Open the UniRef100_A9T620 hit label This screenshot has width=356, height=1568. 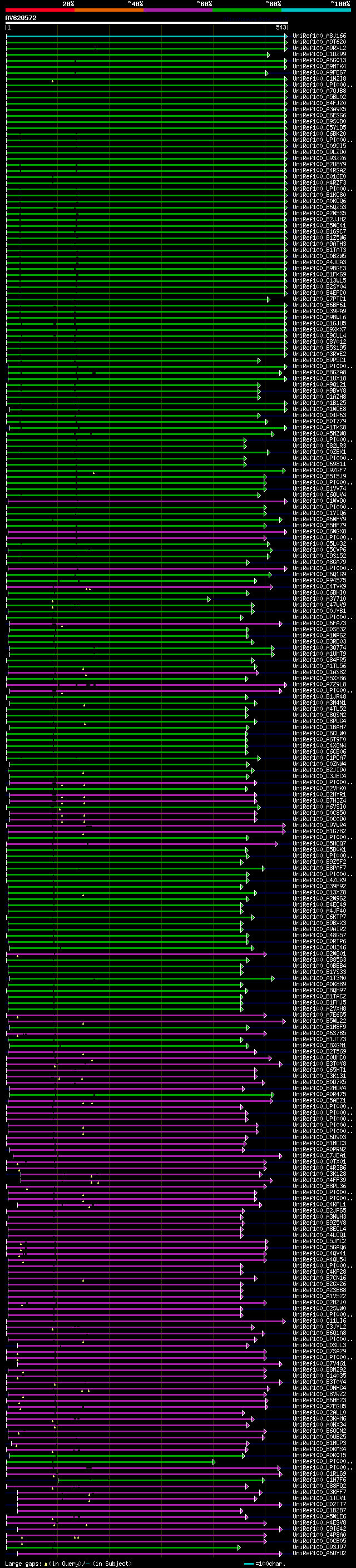click(319, 42)
